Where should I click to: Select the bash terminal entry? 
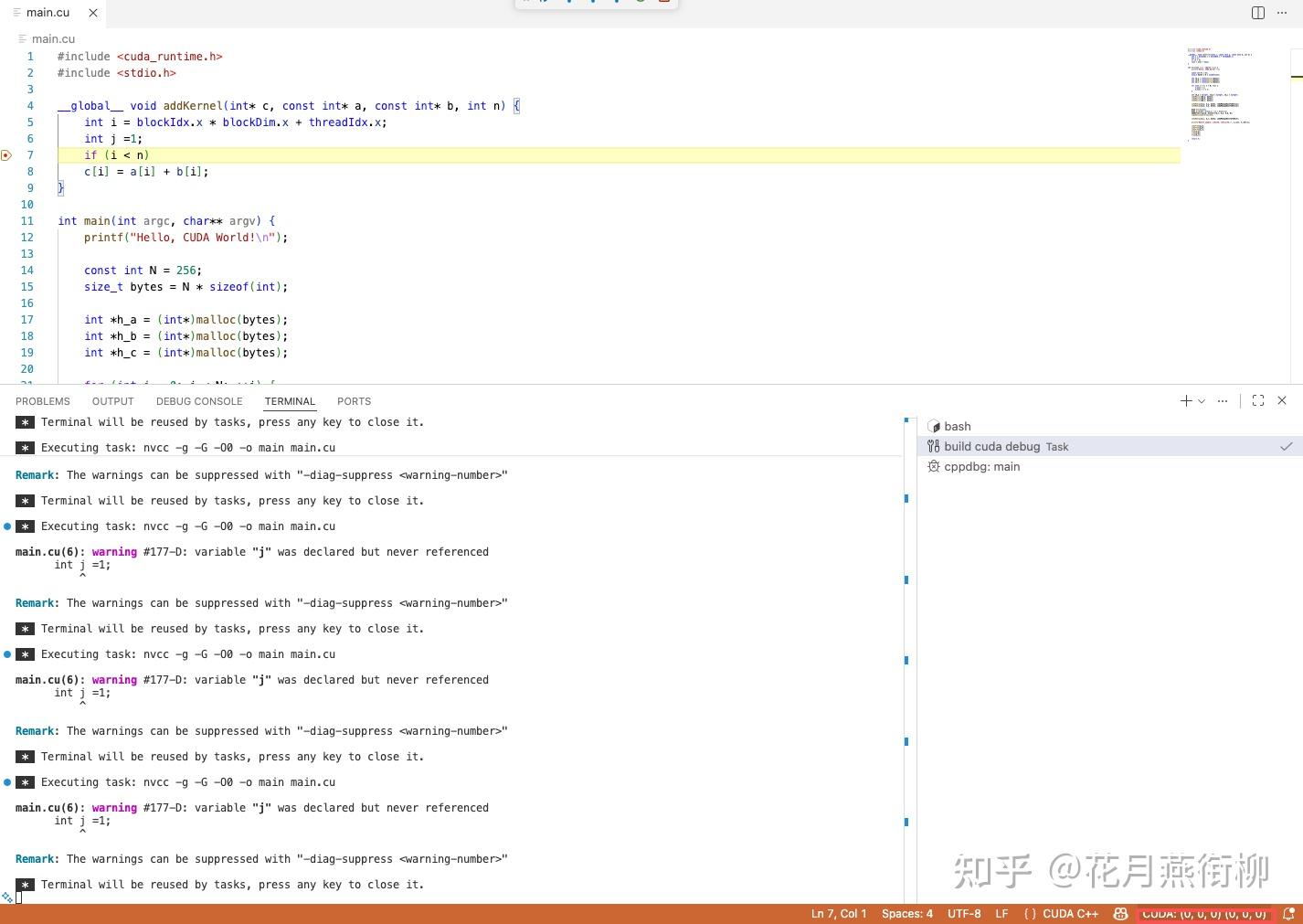click(1109, 427)
